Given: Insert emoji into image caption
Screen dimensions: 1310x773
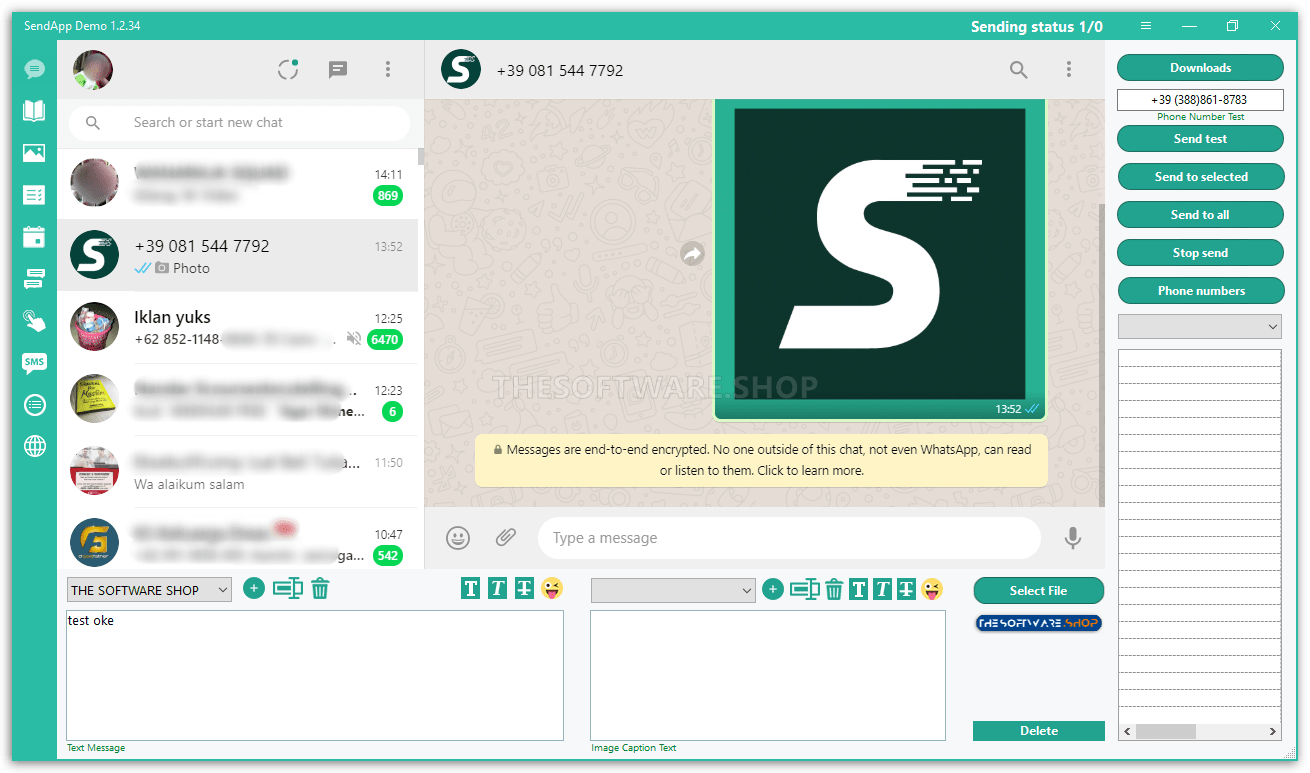Looking at the screenshot, I should [932, 589].
